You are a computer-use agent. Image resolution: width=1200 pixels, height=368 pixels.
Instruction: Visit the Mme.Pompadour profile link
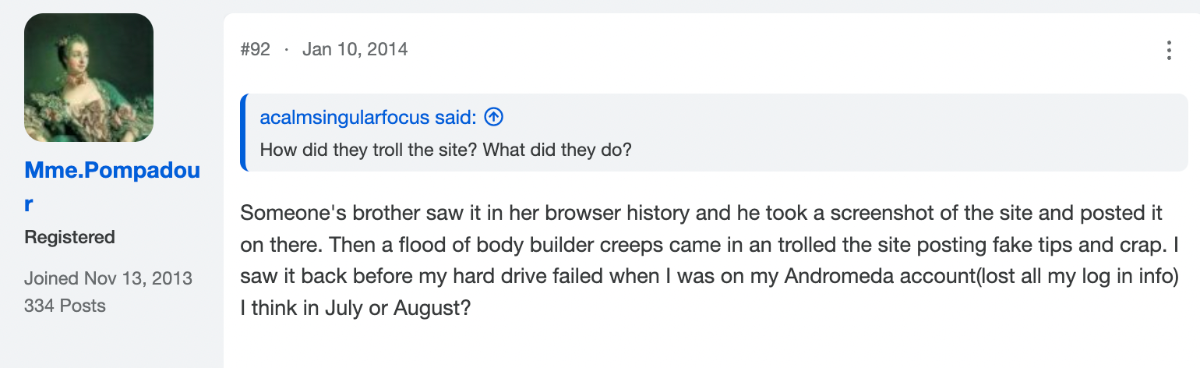[112, 187]
